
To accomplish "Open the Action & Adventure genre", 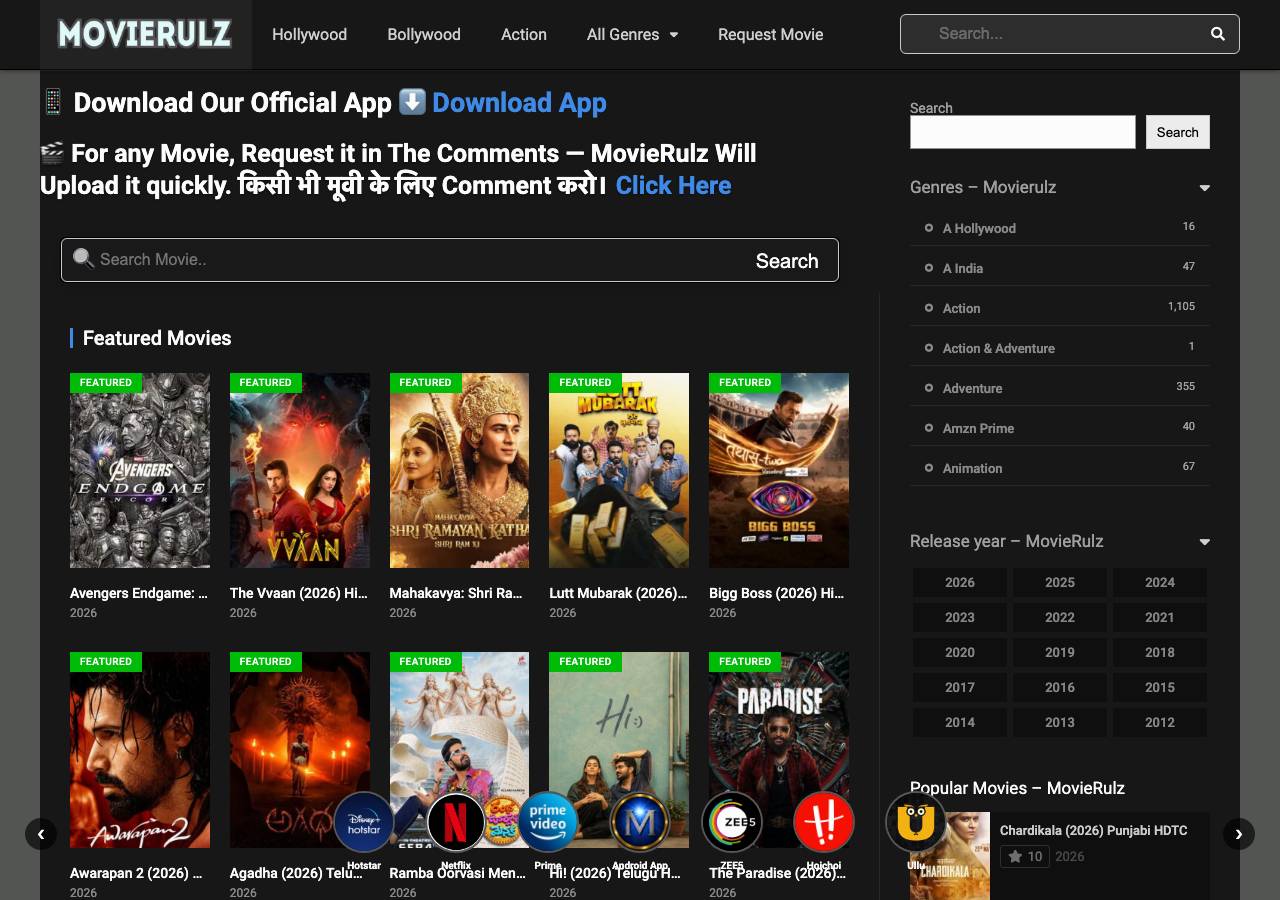I will point(999,348).
